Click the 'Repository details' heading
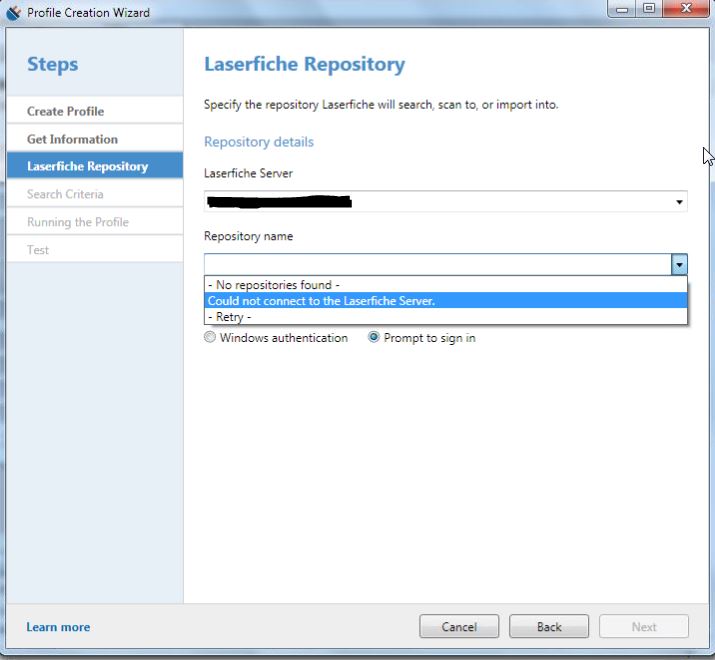The width and height of the screenshot is (715, 660). pyautogui.click(x=259, y=142)
